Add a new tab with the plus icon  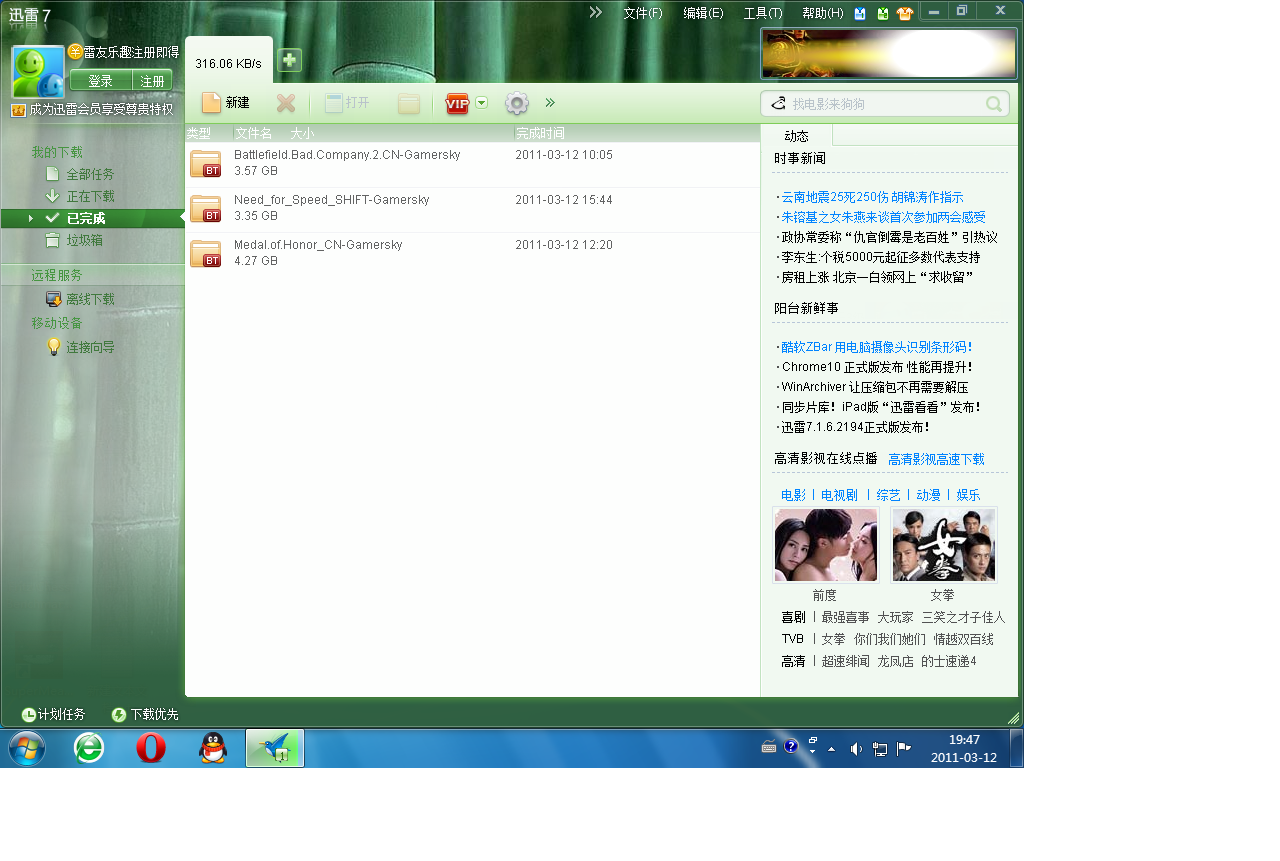pos(289,60)
